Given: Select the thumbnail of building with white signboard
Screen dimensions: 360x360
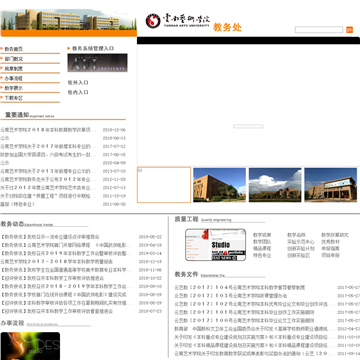Looking at the screenshot, I should click(331, 185).
